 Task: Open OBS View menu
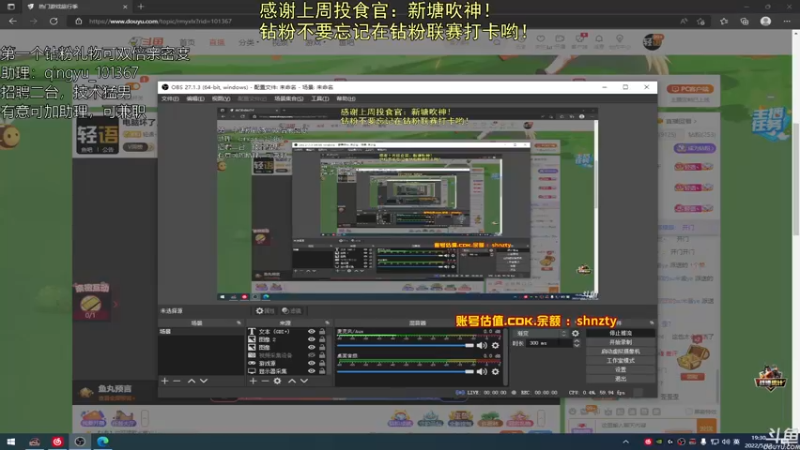click(x=220, y=98)
